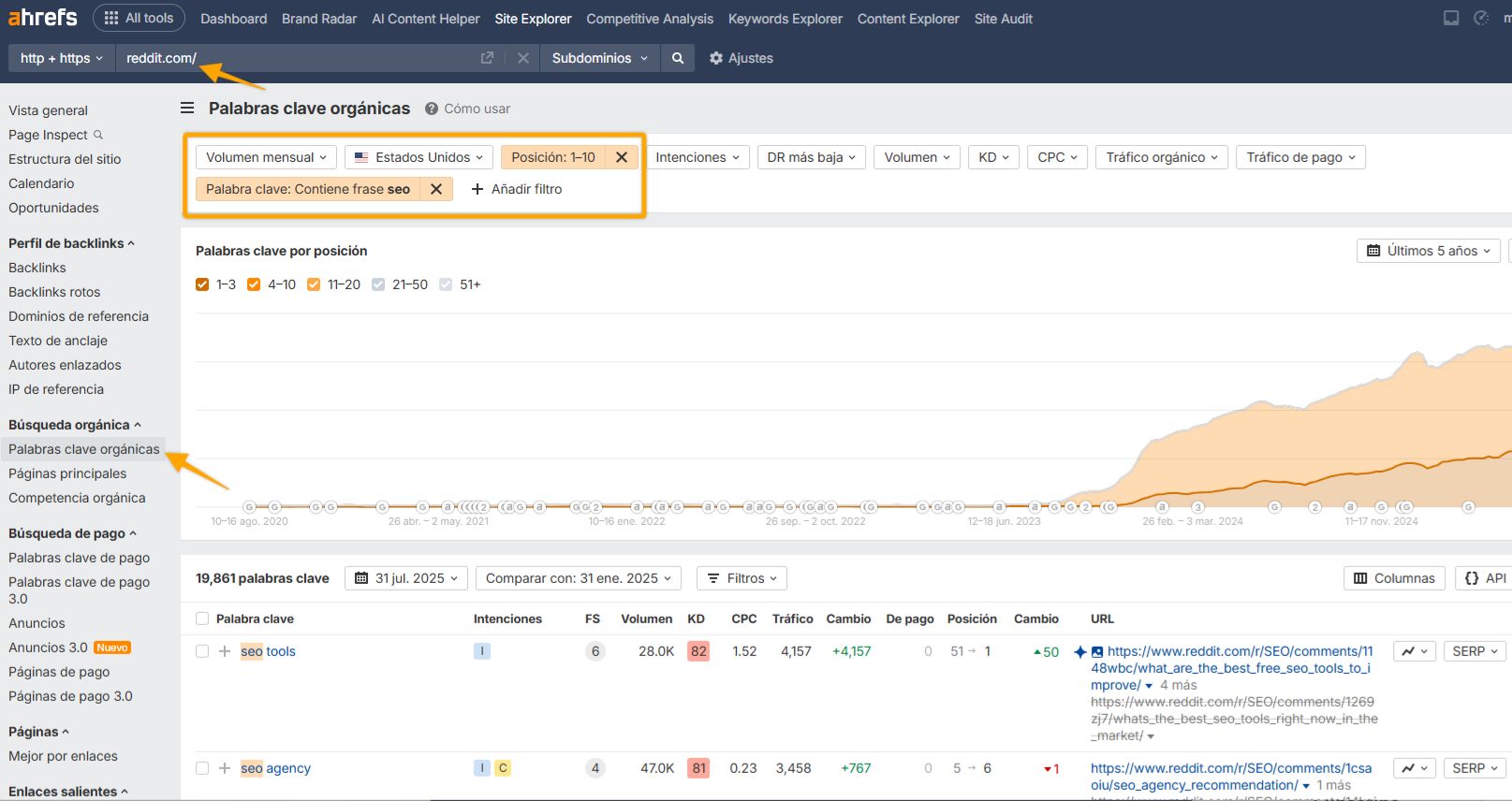Viewport: 1512px width, 801px height.
Task: Toggle the hamburger sidebar menu
Action: [187, 109]
